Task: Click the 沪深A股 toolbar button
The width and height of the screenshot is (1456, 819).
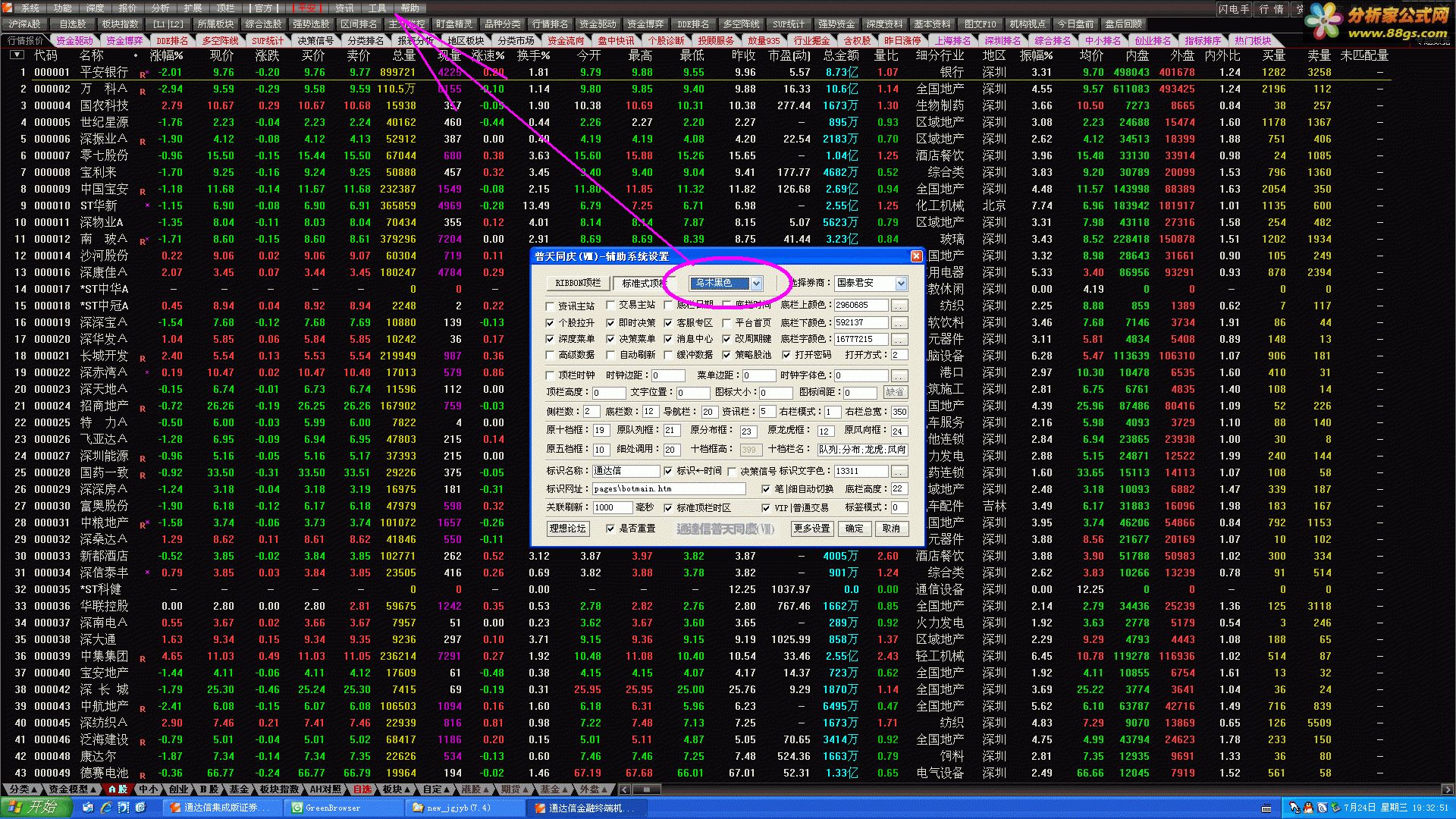Action: 25,24
